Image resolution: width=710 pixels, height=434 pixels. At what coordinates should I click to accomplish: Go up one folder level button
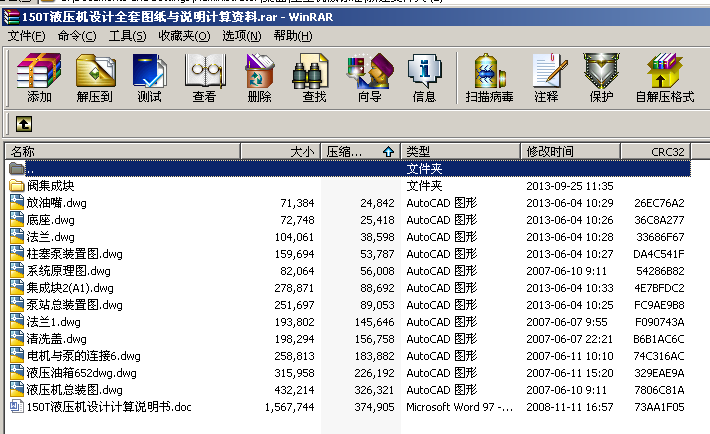[x=22, y=124]
